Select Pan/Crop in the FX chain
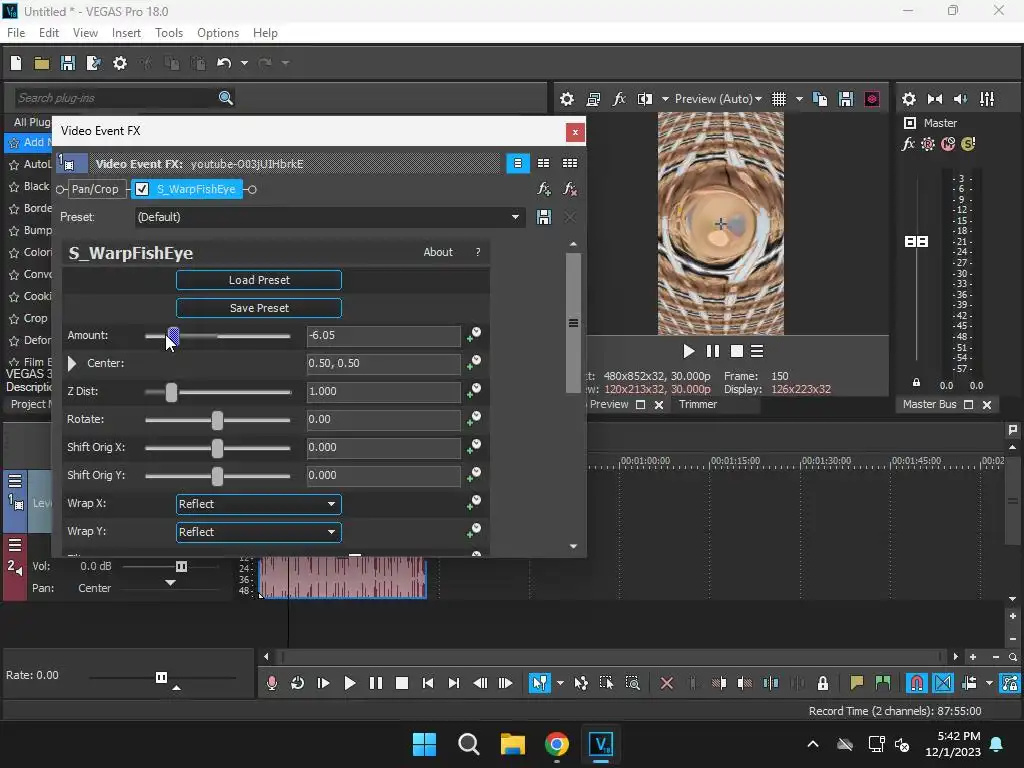 tap(95, 189)
